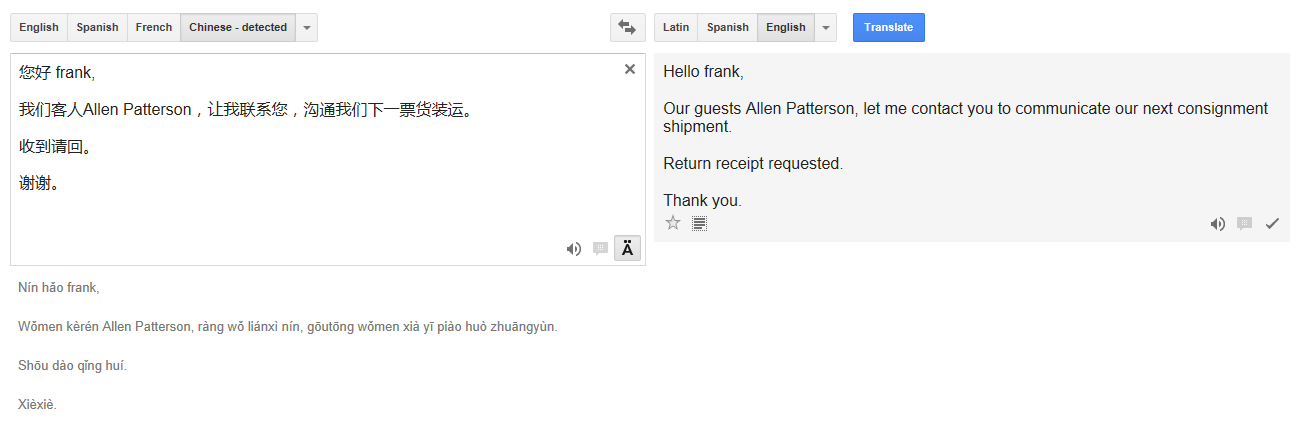This screenshot has width=1304, height=433.
Task: Click the checkmark to rate translation
Action: tap(1272, 224)
